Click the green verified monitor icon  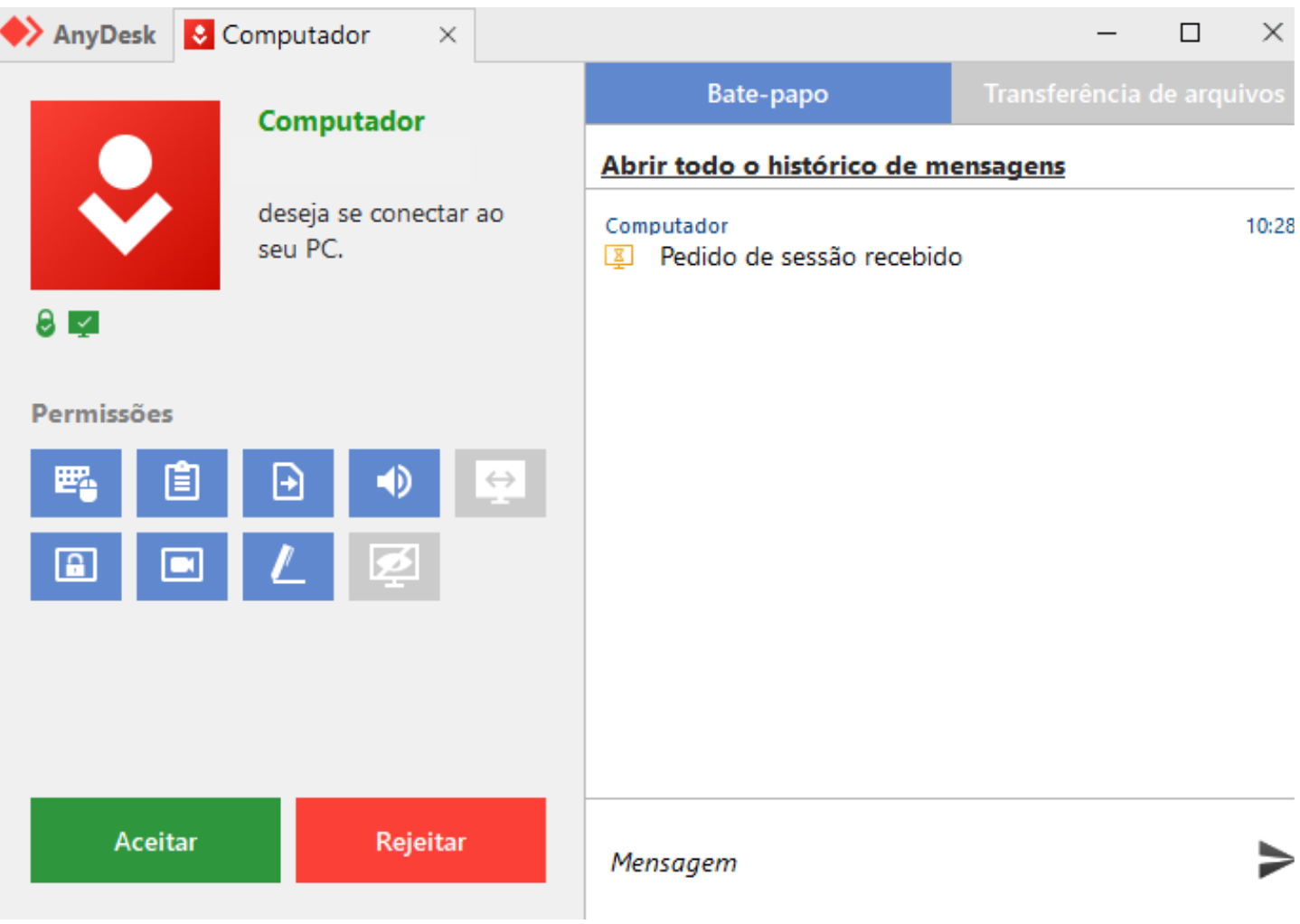pos(83,323)
